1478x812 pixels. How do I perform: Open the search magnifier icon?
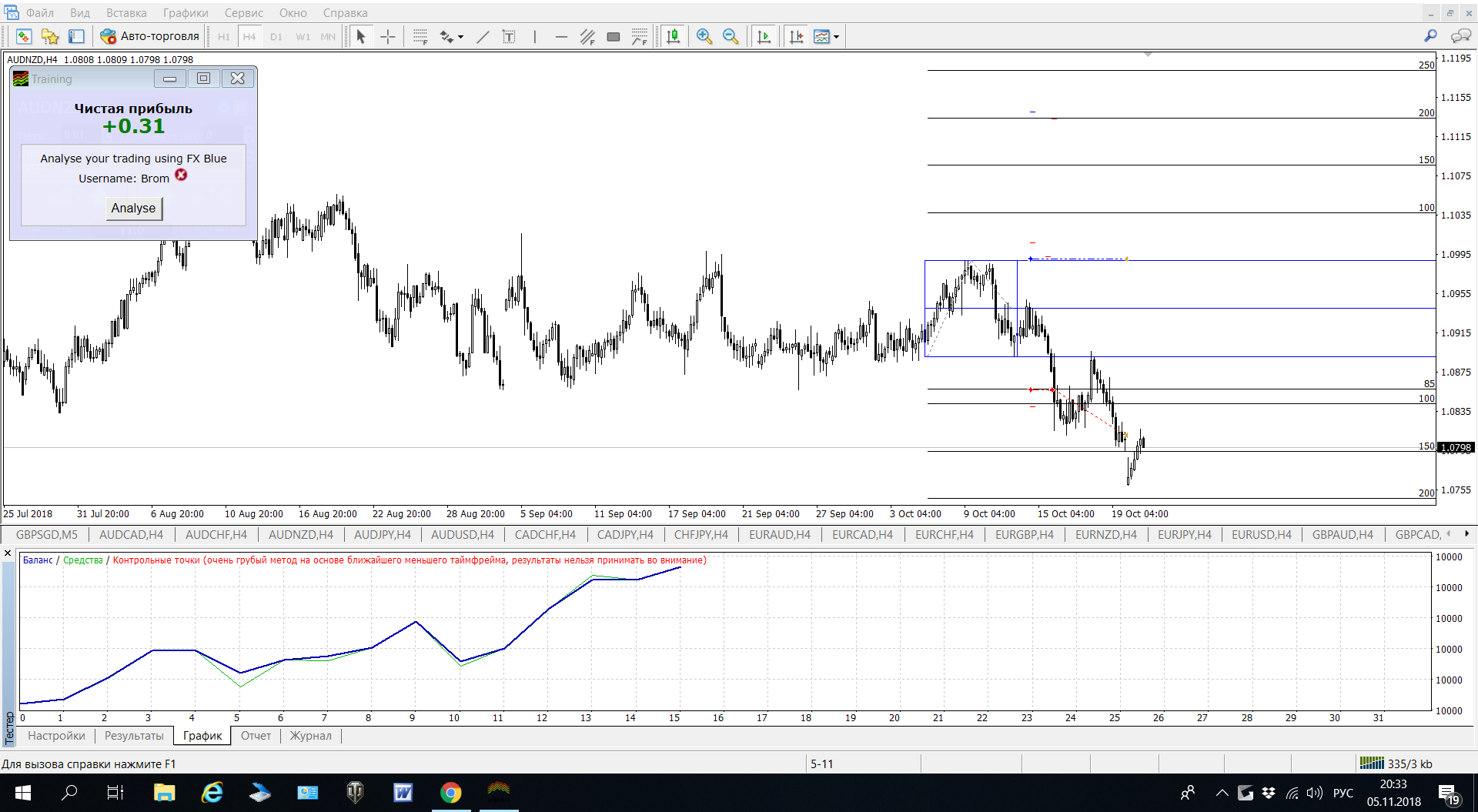pos(1431,35)
